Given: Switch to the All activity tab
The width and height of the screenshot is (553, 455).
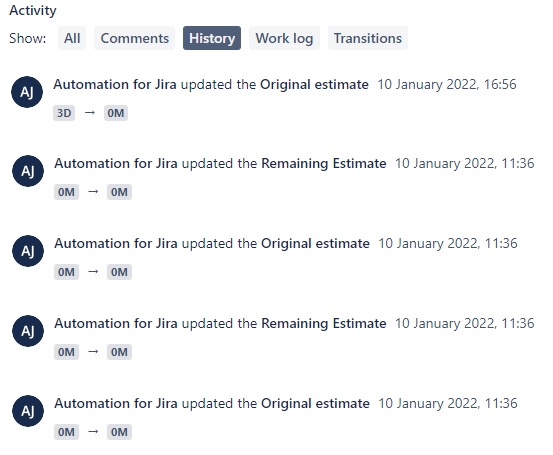Looking at the screenshot, I should pos(72,38).
